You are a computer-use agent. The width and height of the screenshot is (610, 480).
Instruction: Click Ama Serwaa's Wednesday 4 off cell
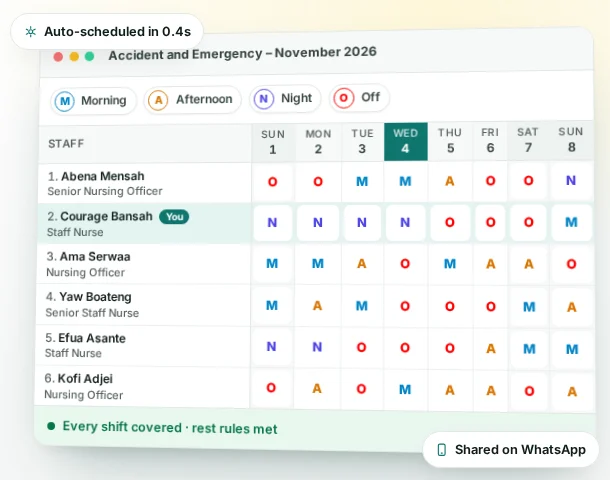[405, 264]
